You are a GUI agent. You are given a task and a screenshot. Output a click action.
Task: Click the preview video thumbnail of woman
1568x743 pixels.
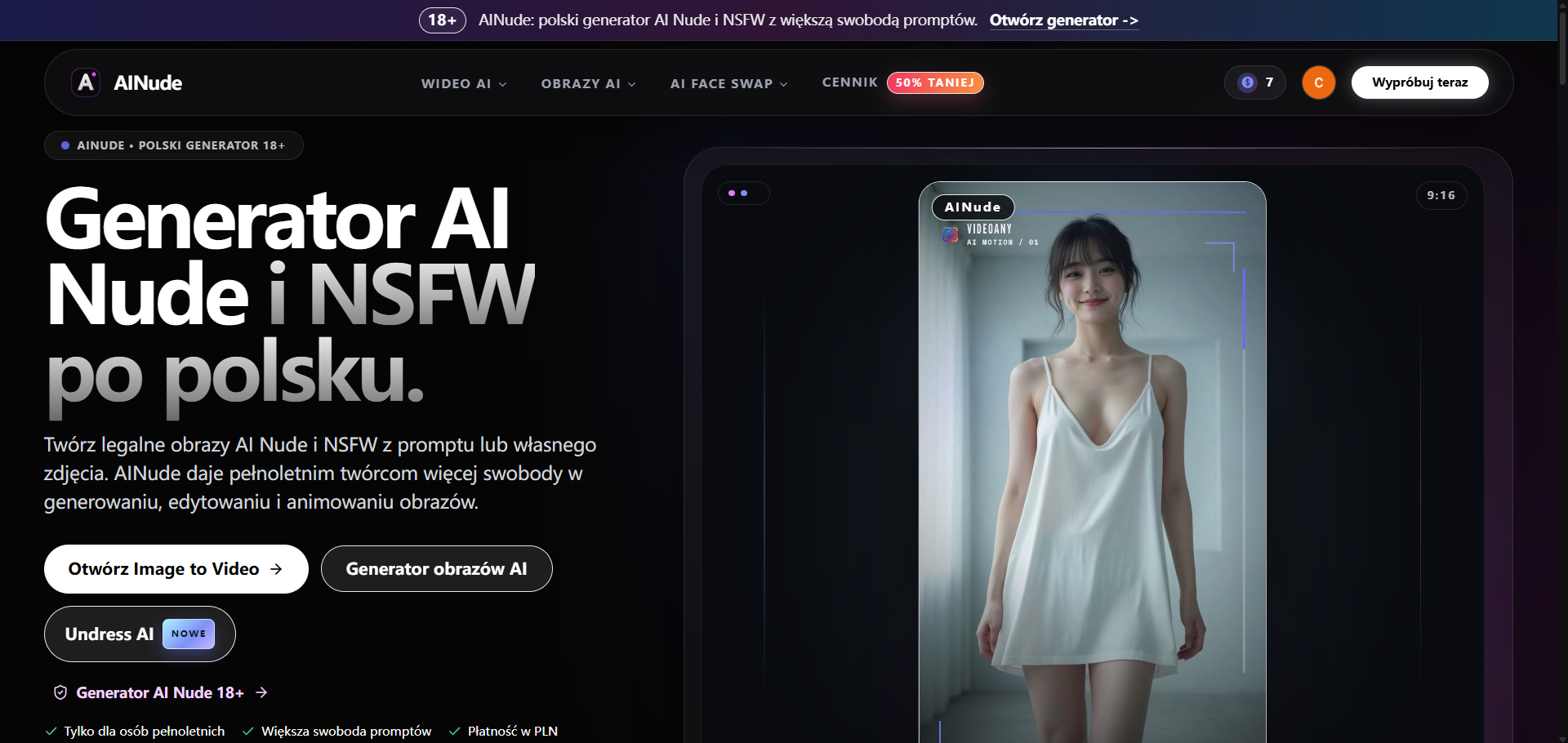click(x=1092, y=462)
